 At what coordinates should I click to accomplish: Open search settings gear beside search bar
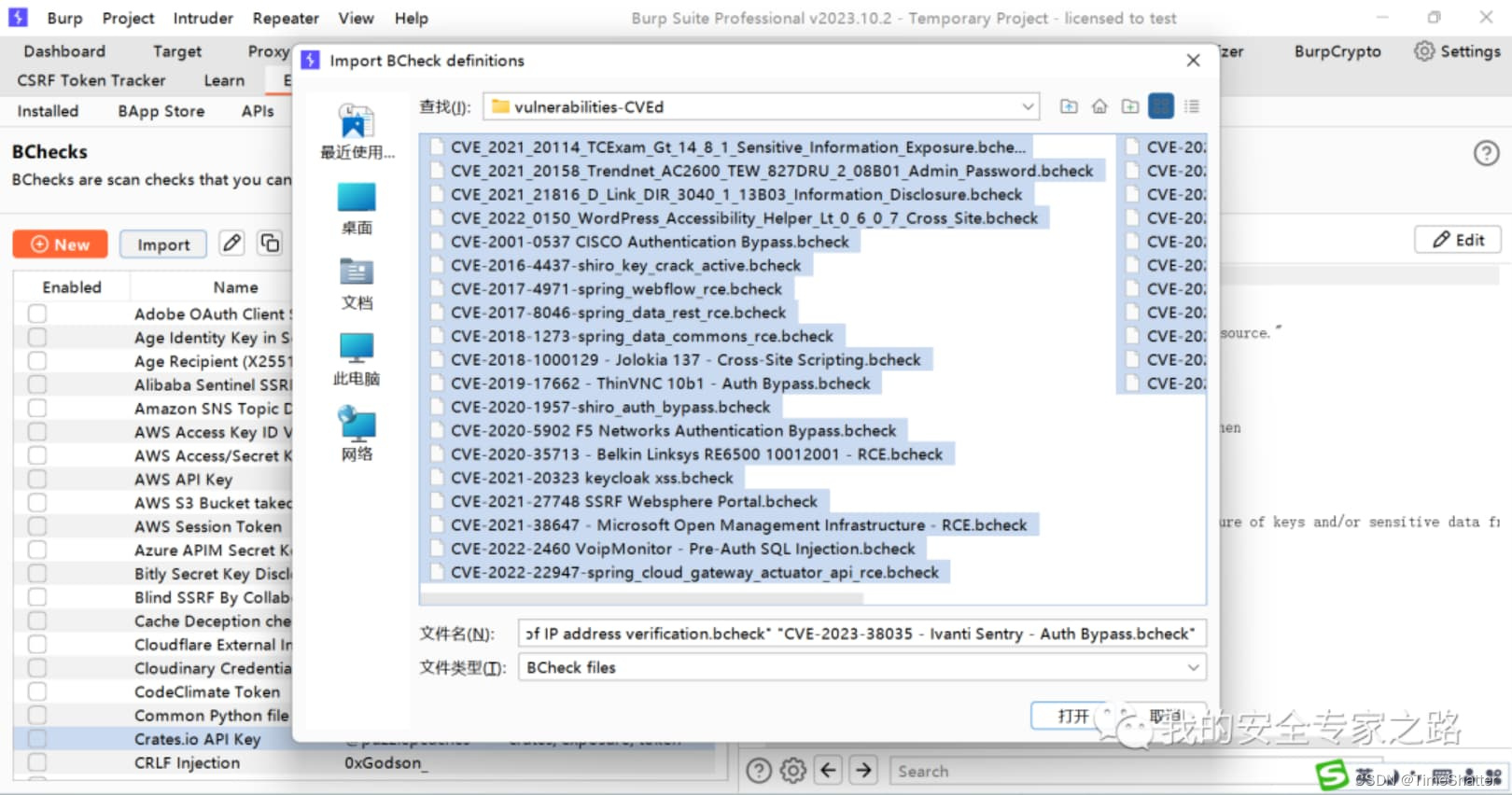tap(793, 771)
